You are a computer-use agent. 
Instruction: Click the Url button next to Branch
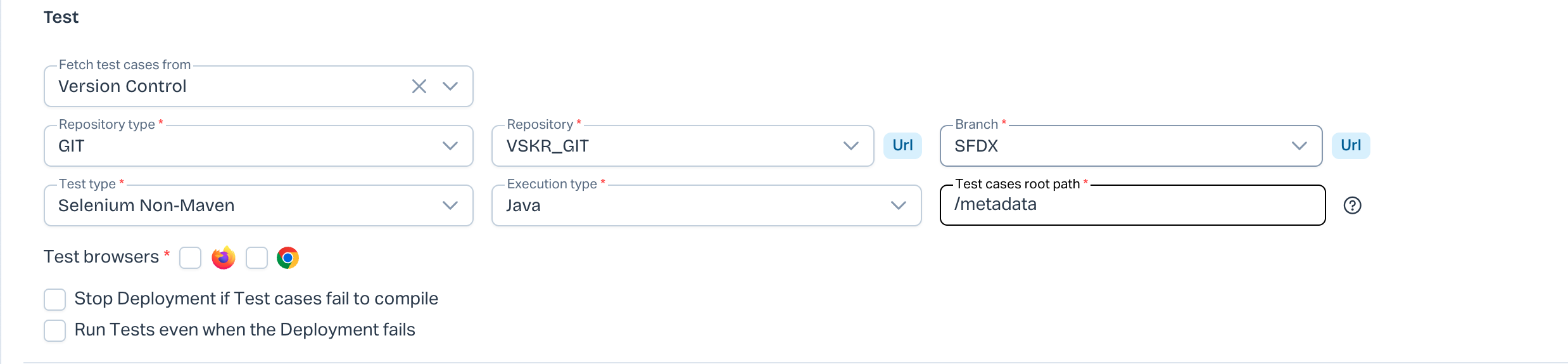point(1351,146)
